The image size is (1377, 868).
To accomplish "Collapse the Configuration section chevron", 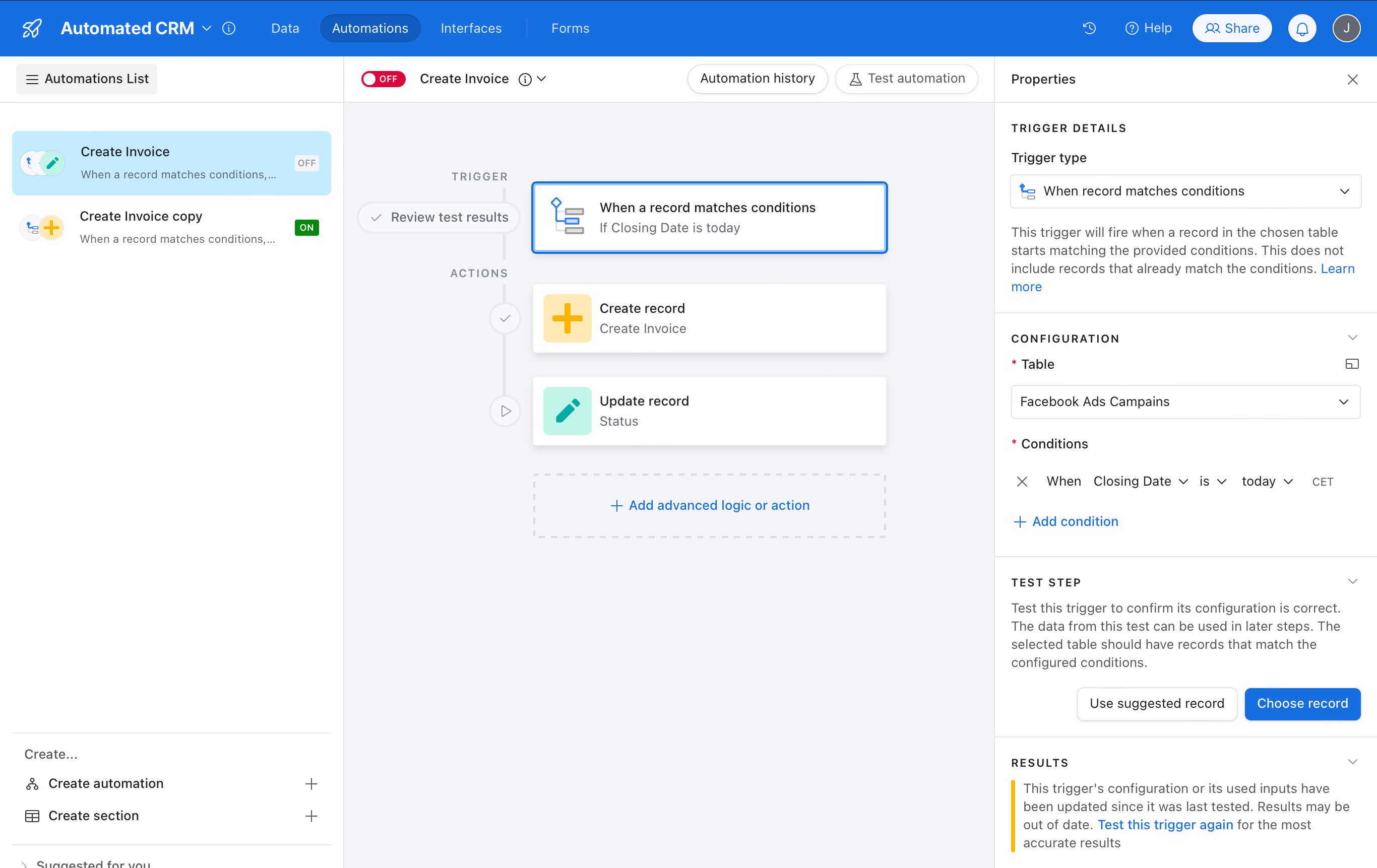I will (1352, 338).
